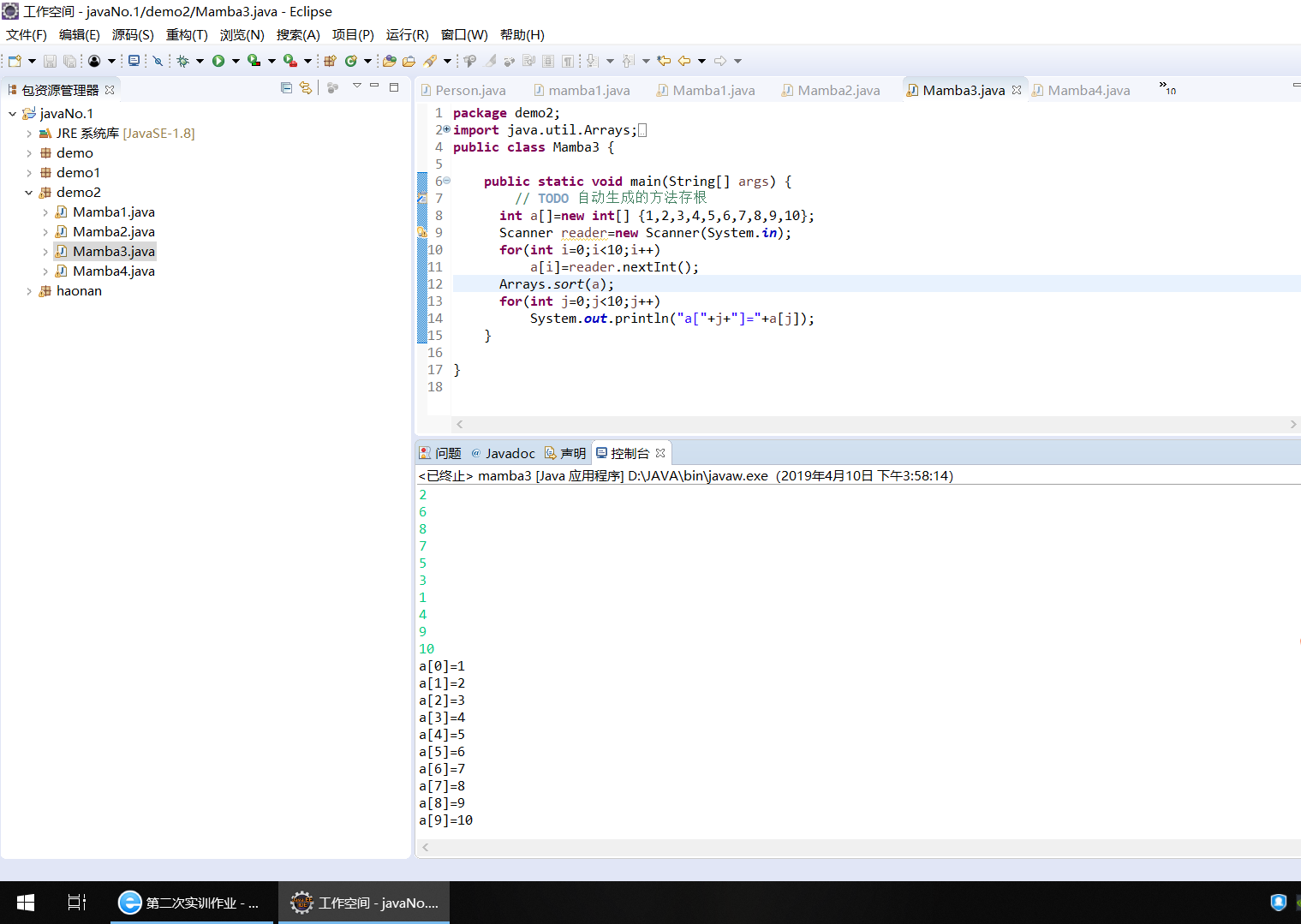Click the Coverage run icon
Screen dimensions: 1301x924
click(254, 61)
